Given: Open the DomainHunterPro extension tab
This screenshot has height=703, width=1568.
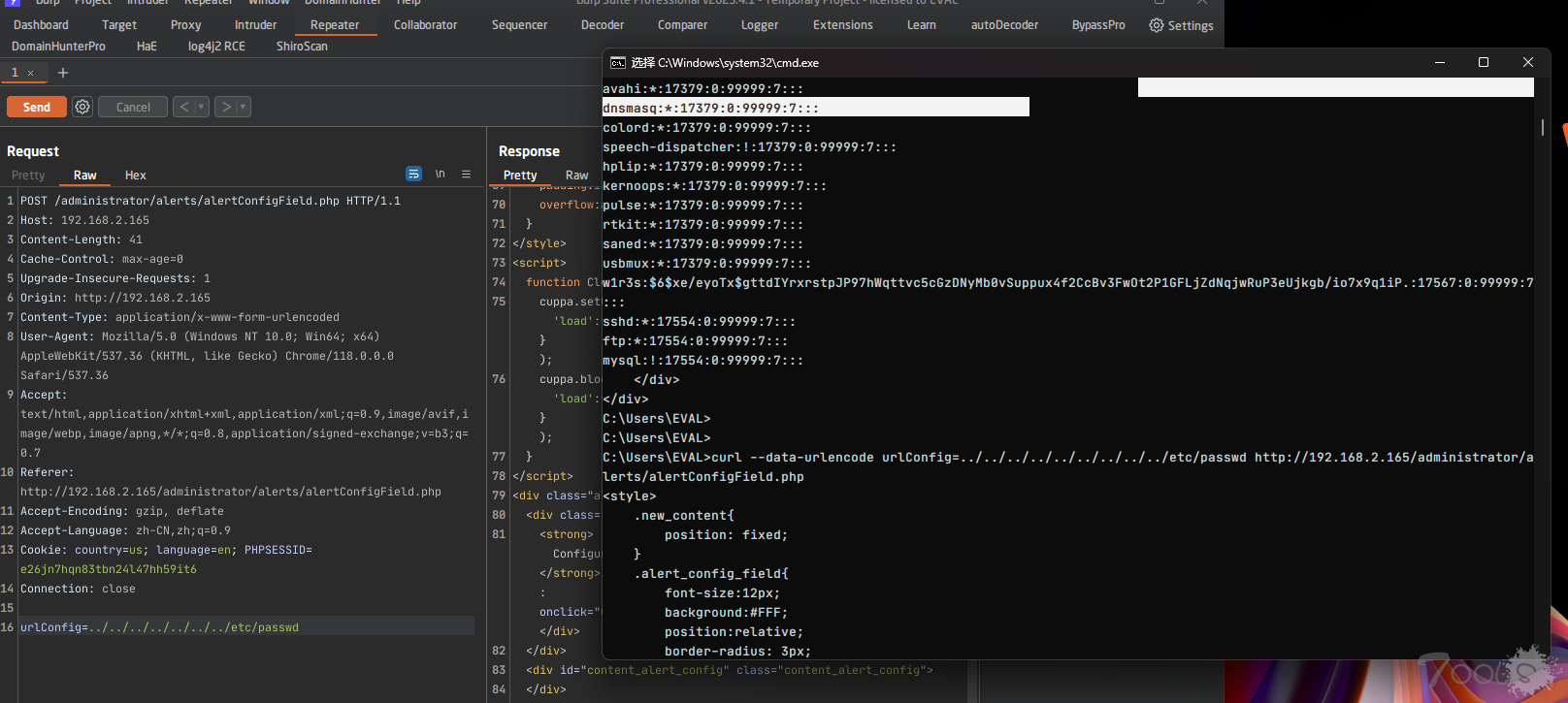Looking at the screenshot, I should [x=58, y=47].
